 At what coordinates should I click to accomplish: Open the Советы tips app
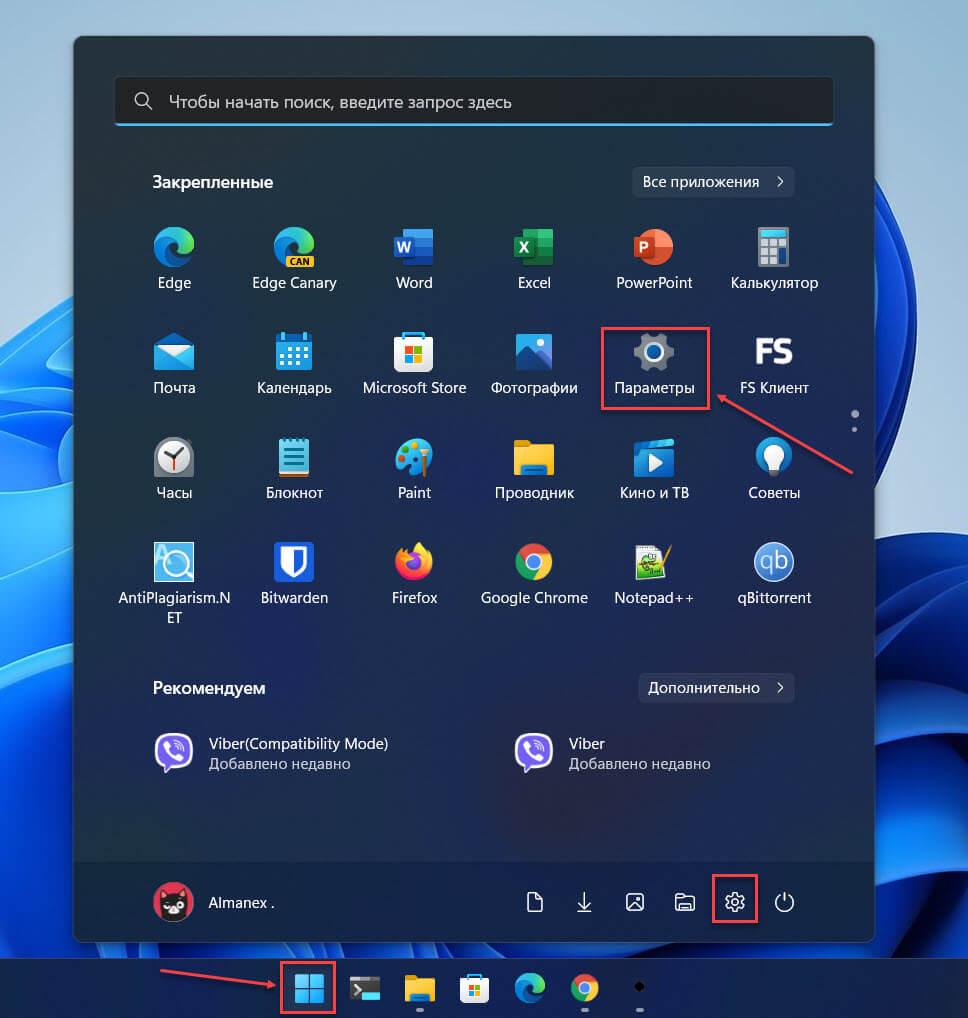click(774, 468)
